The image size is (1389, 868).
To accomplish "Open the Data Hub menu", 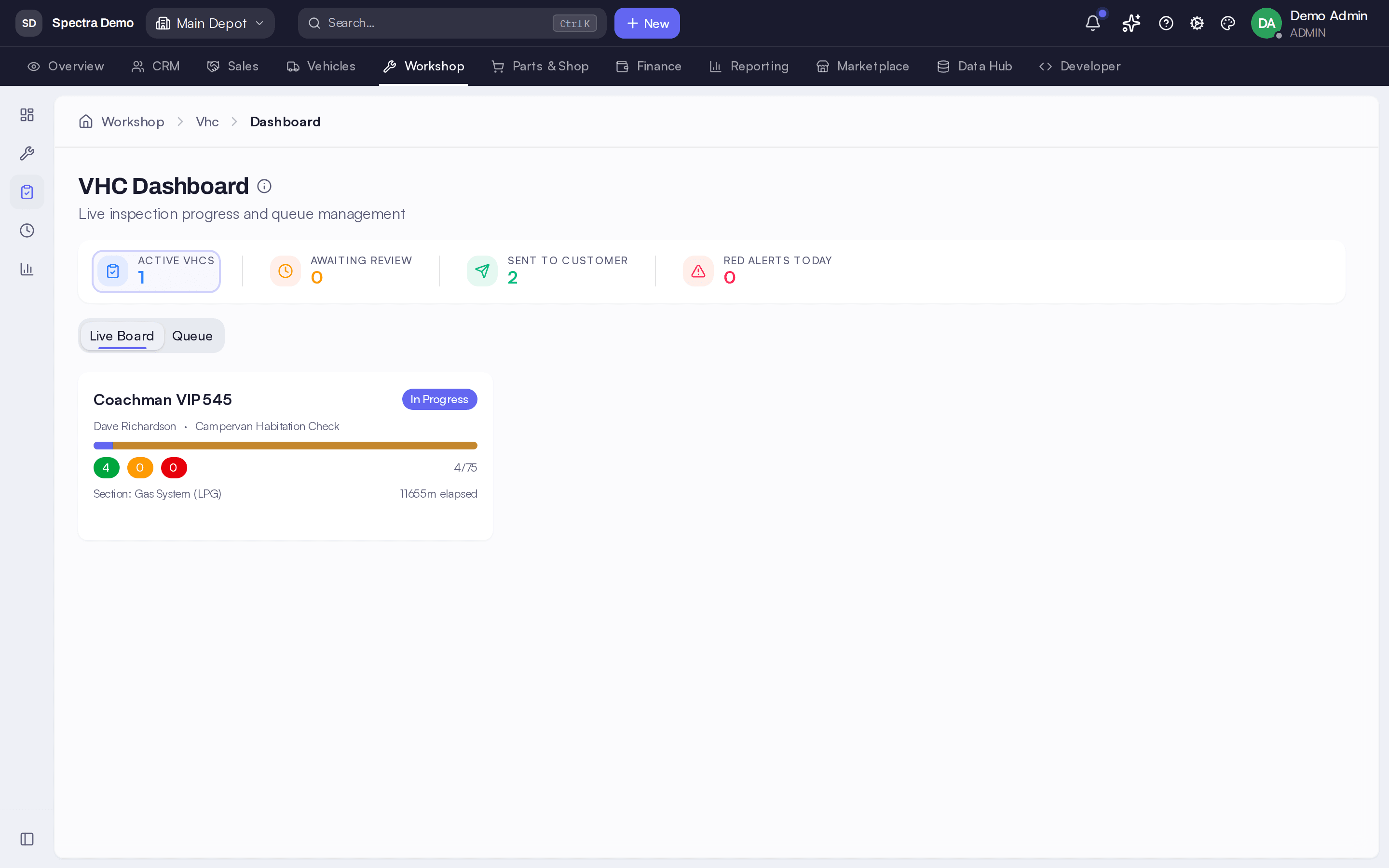I will (974, 66).
